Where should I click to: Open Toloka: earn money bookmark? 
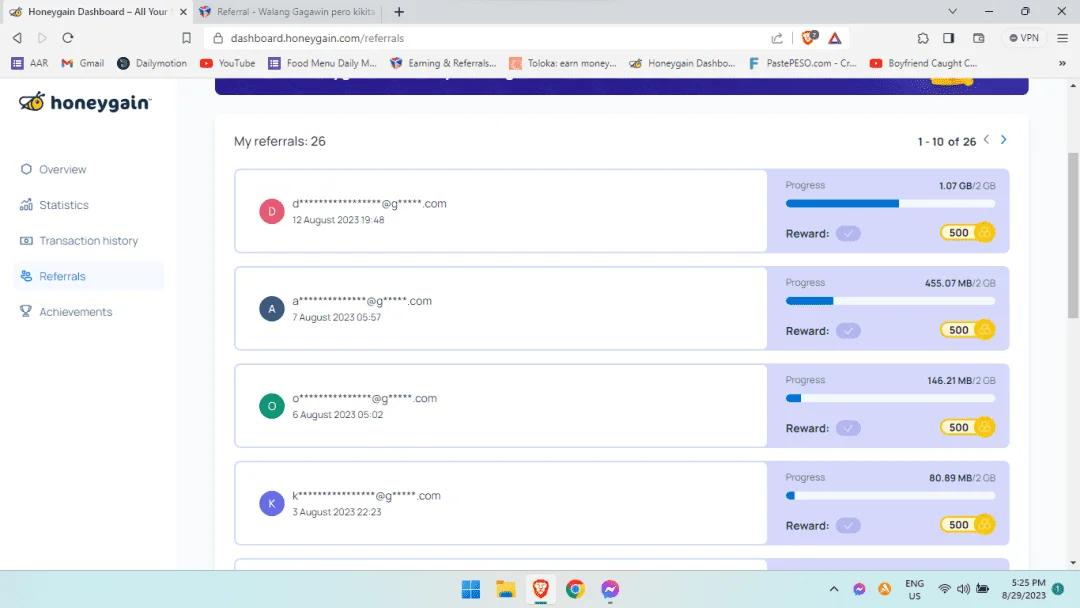[x=563, y=63]
